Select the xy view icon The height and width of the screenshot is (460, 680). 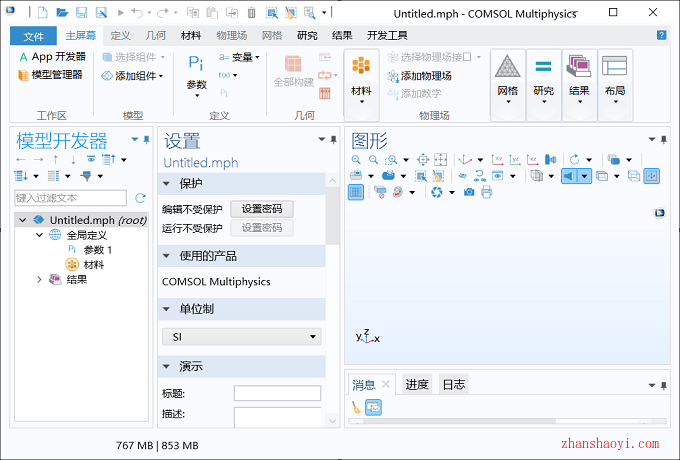tap(497, 160)
